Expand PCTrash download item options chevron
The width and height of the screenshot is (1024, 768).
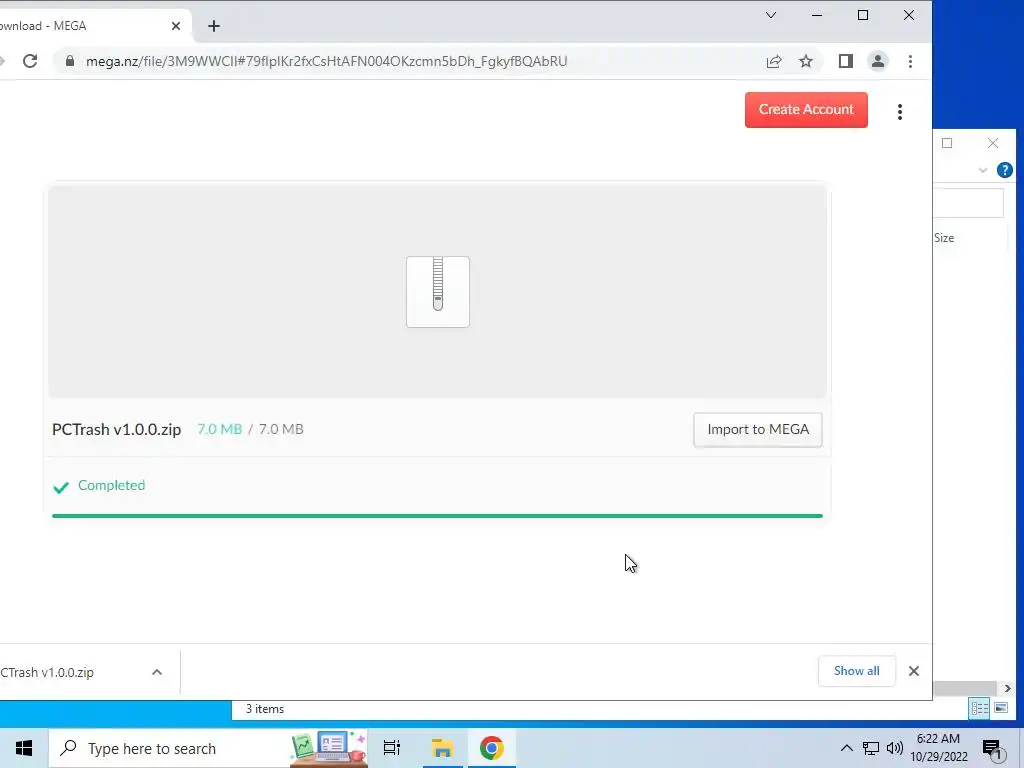point(157,672)
